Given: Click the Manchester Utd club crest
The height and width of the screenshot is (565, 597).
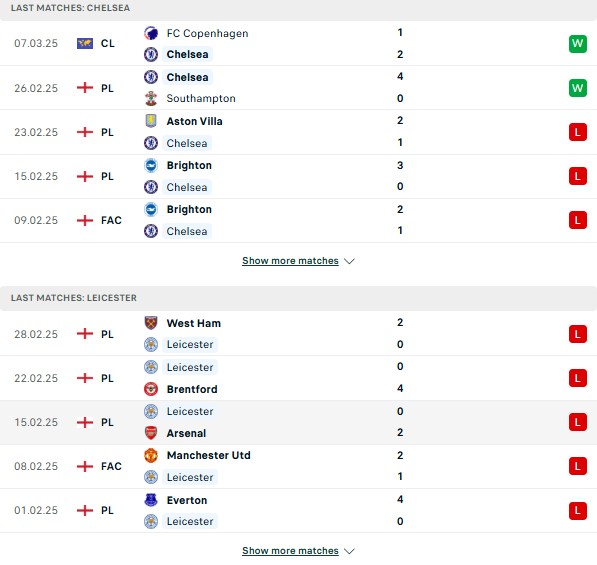Looking at the screenshot, I should pyautogui.click(x=151, y=455).
